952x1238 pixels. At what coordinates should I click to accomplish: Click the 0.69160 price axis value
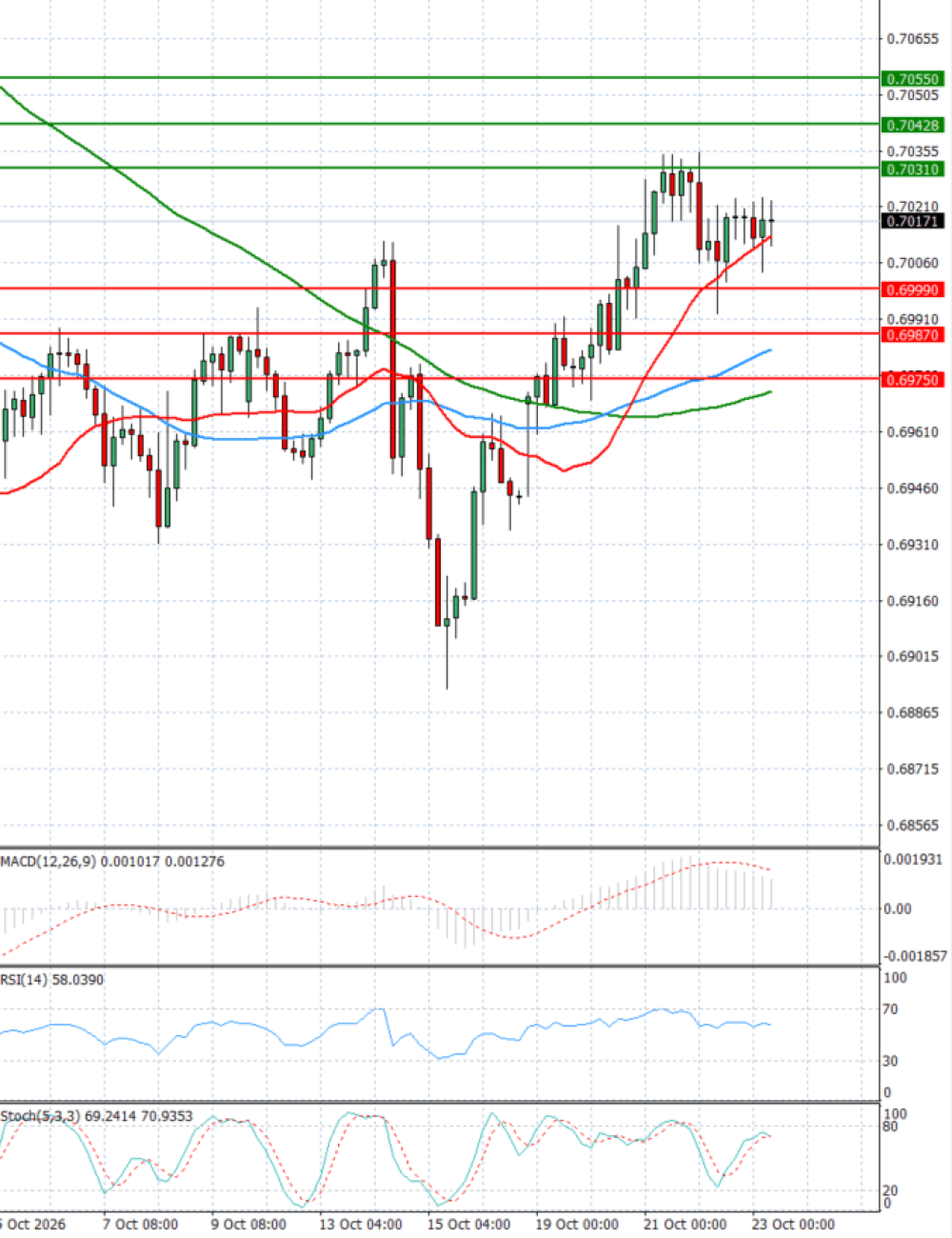(x=912, y=601)
